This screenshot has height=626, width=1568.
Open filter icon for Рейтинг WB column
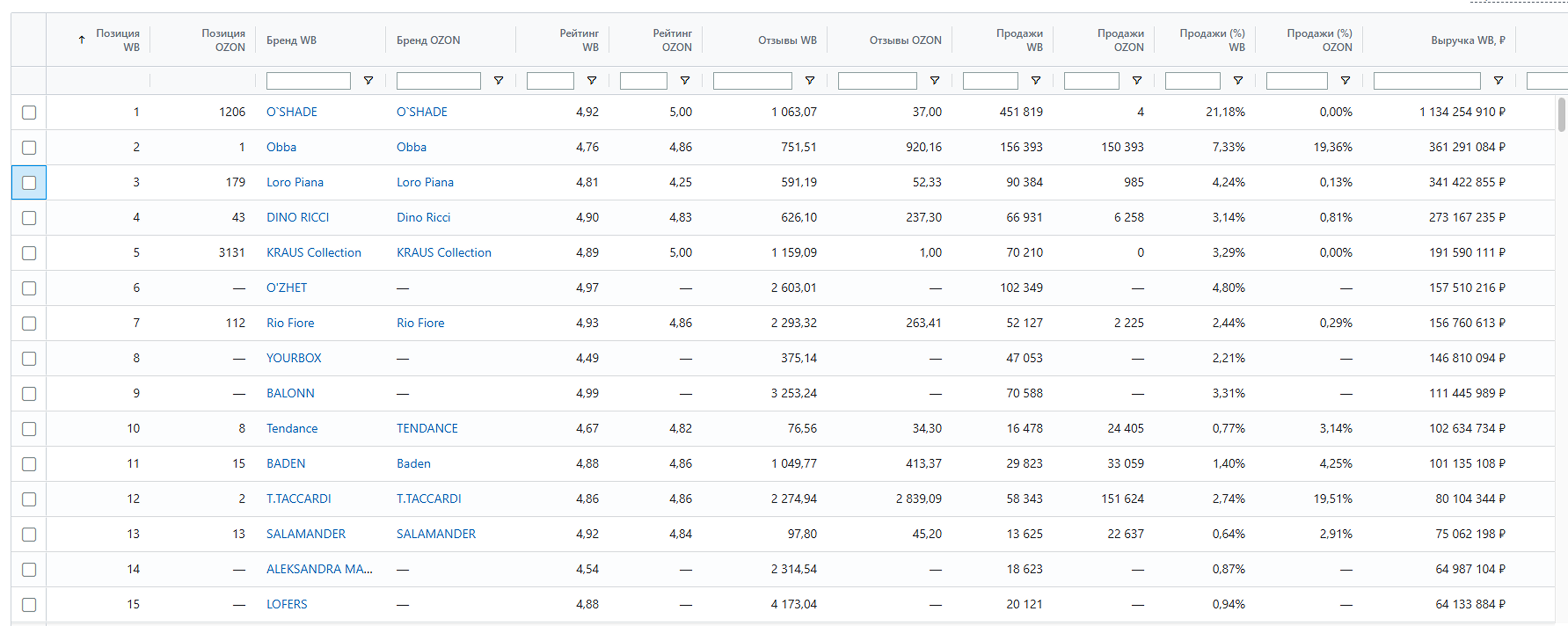tap(592, 80)
